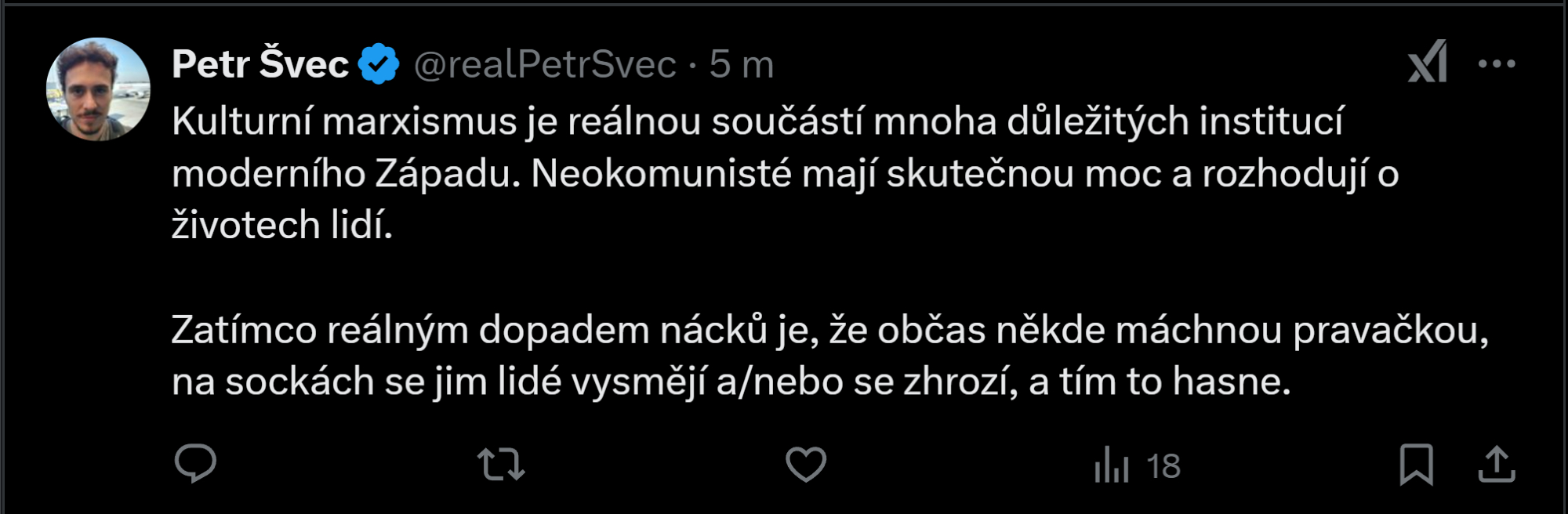
Task: Click the @realPetrSvec handle
Action: coord(545,64)
